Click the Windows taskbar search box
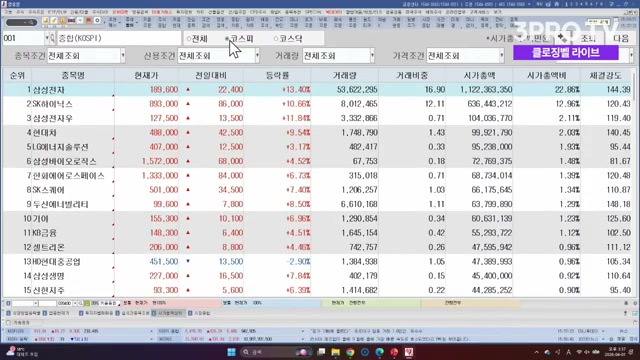Viewport: 640px width, 360px height. 276,352
